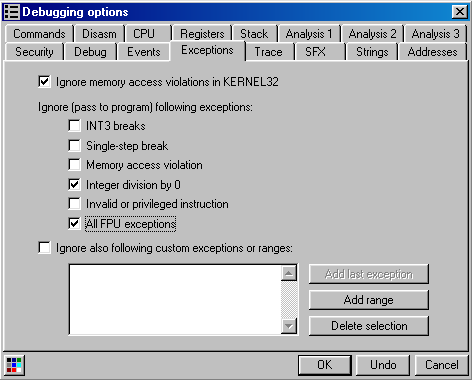Close the Debugging options dialog
The image size is (472, 380).
click(x=460, y=12)
